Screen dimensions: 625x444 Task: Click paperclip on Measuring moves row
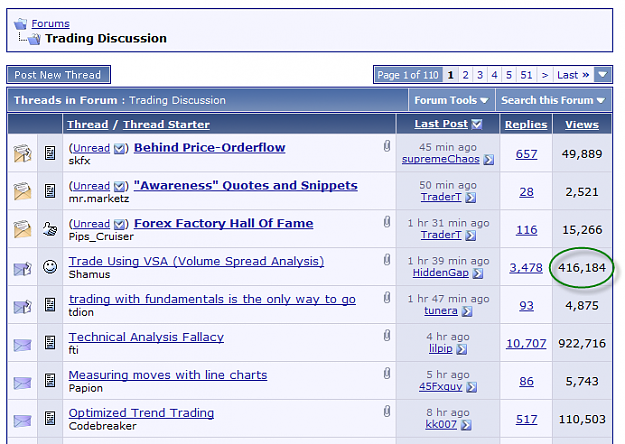pyautogui.click(x=387, y=373)
